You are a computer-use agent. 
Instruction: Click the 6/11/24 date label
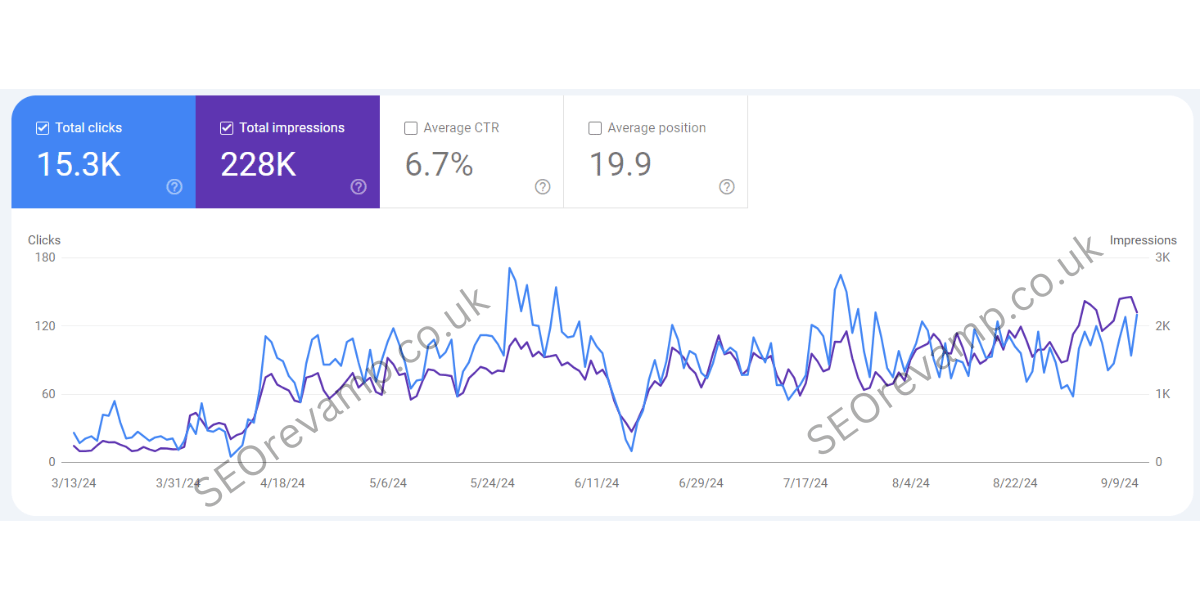(597, 483)
